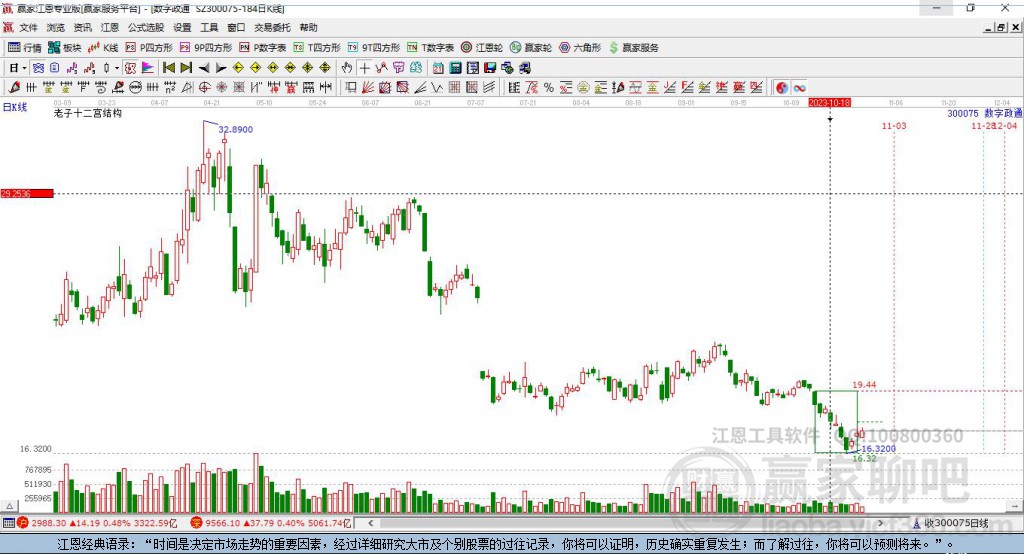Viewport: 1024px width, 554px height.
Task: Click the highlighted date 2023-10-18 marker
Action: tap(829, 103)
